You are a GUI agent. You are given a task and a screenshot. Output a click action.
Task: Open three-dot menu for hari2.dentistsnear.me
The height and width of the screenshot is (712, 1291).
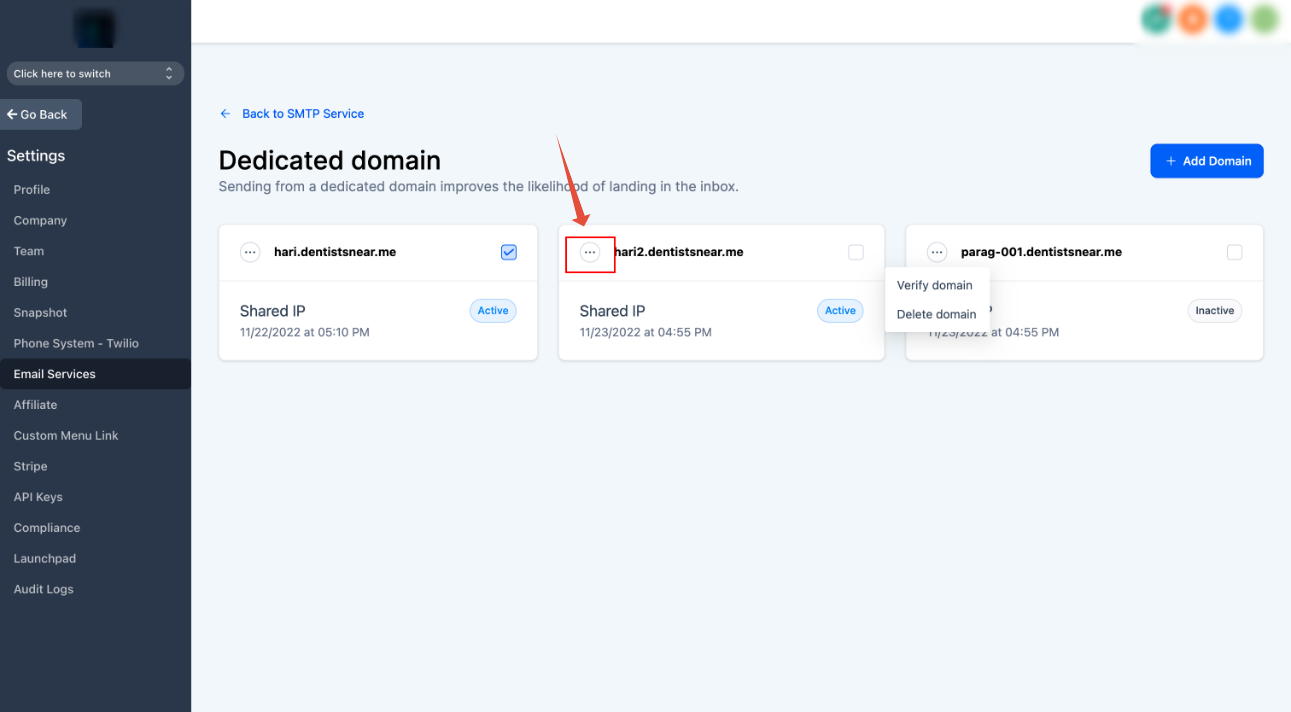point(590,253)
